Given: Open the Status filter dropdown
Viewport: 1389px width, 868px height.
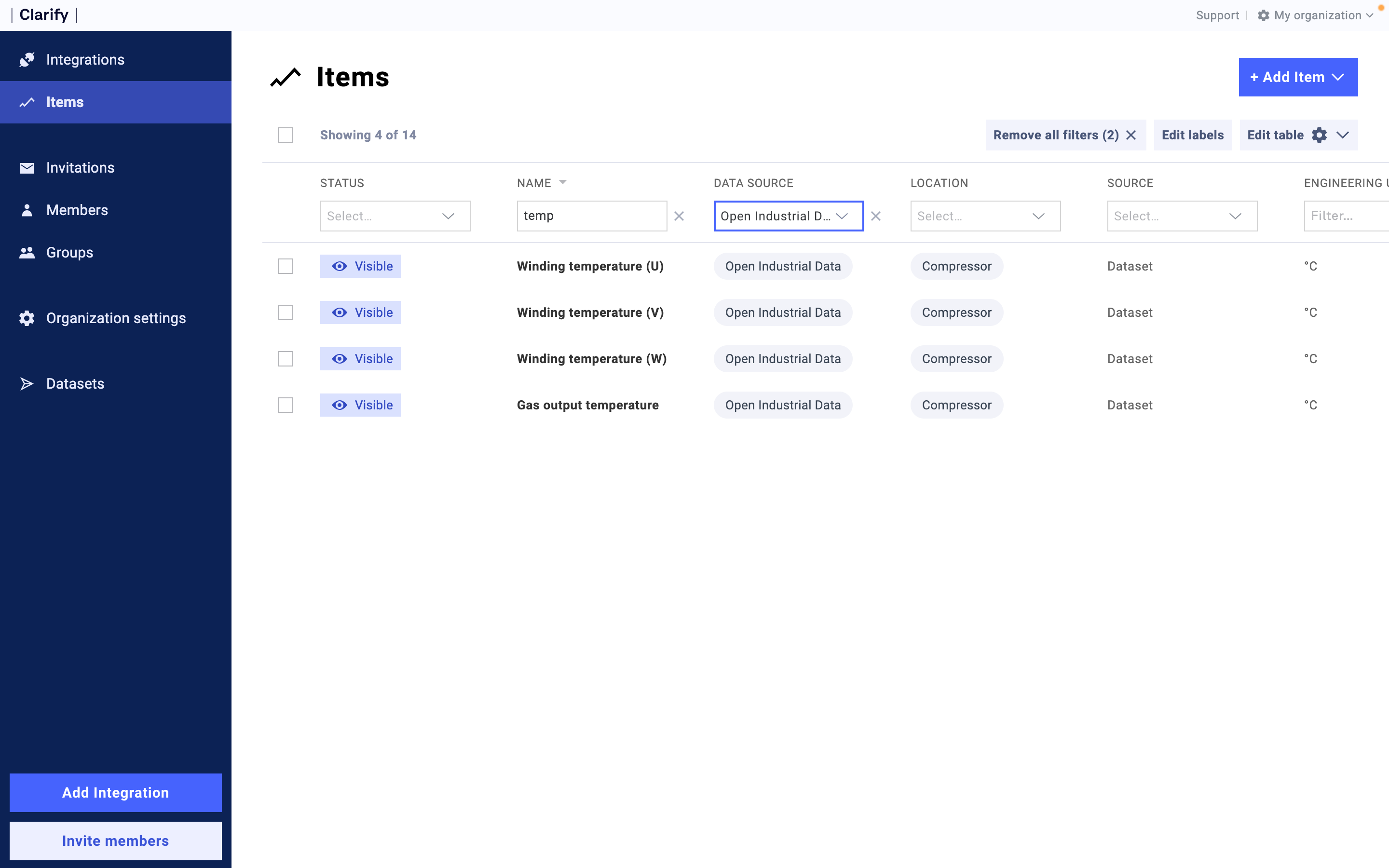Looking at the screenshot, I should coord(395,216).
